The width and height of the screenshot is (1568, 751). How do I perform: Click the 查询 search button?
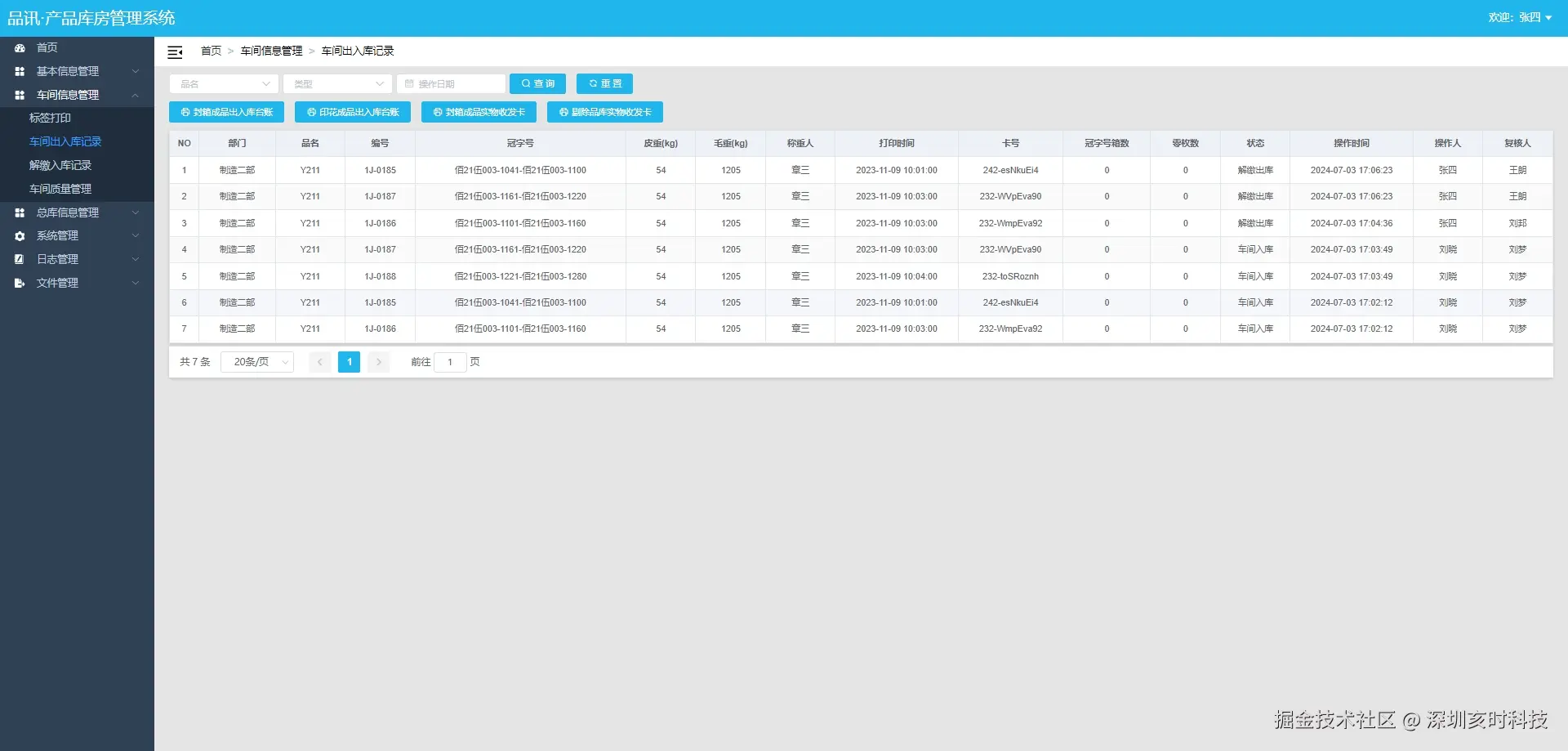tap(537, 84)
